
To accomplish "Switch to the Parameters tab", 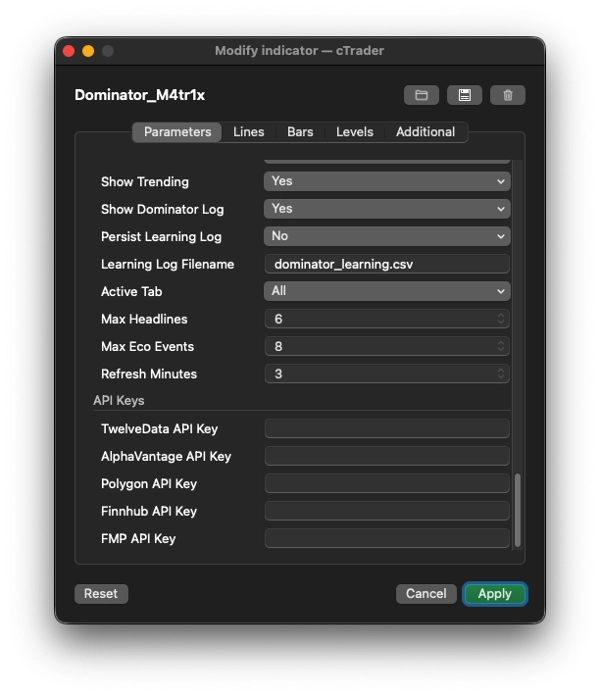I will (x=177, y=132).
